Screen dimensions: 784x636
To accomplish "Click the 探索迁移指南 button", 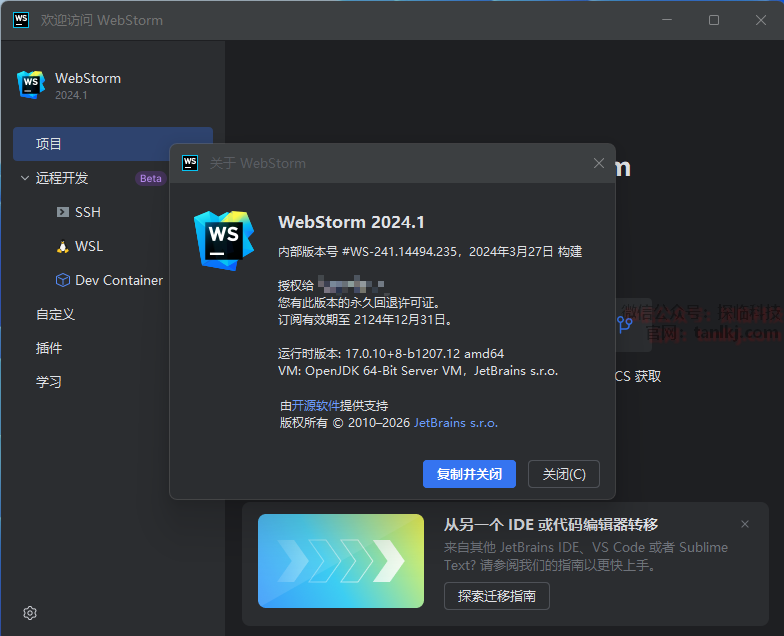I will click(x=497, y=596).
